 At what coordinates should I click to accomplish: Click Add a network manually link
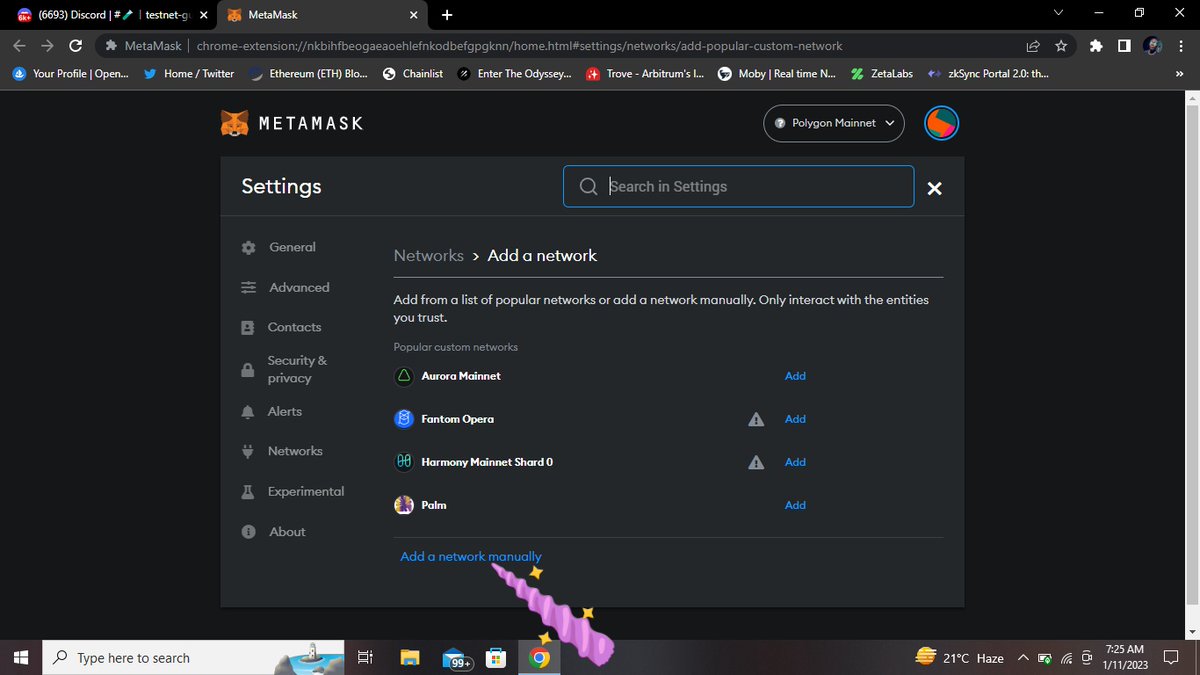(471, 557)
